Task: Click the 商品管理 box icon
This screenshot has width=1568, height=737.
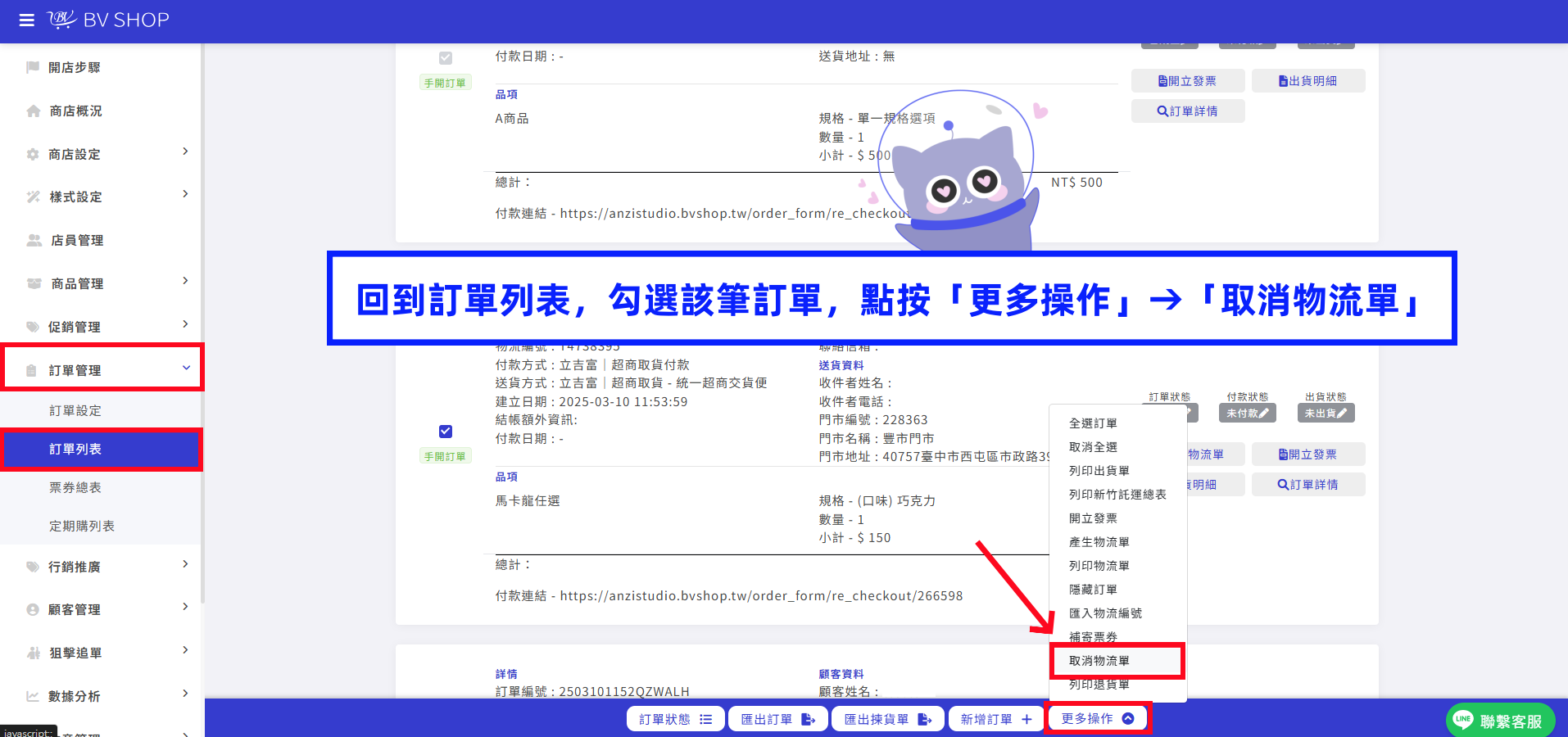Action: (x=34, y=283)
